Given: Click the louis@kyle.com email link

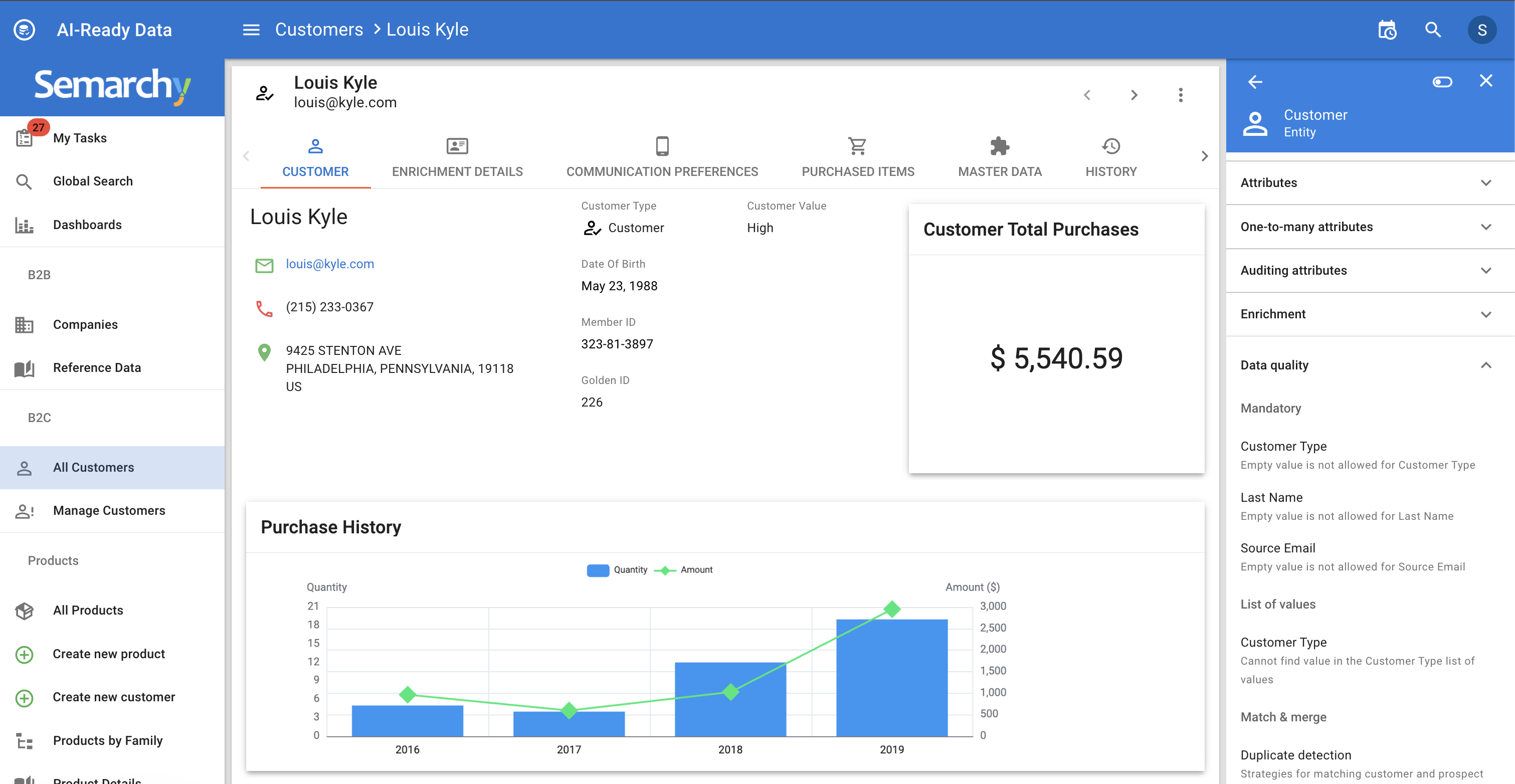Looking at the screenshot, I should pos(330,264).
